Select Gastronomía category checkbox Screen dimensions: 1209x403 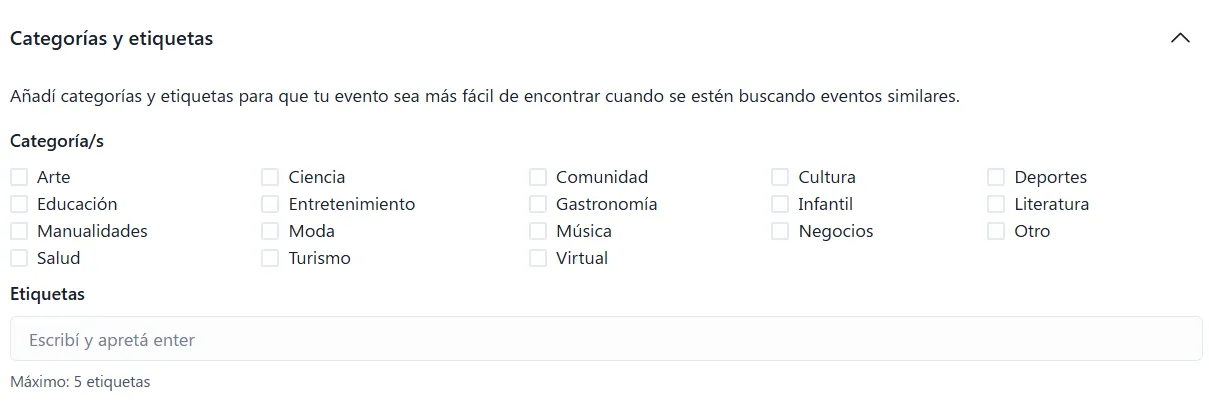pos(538,204)
